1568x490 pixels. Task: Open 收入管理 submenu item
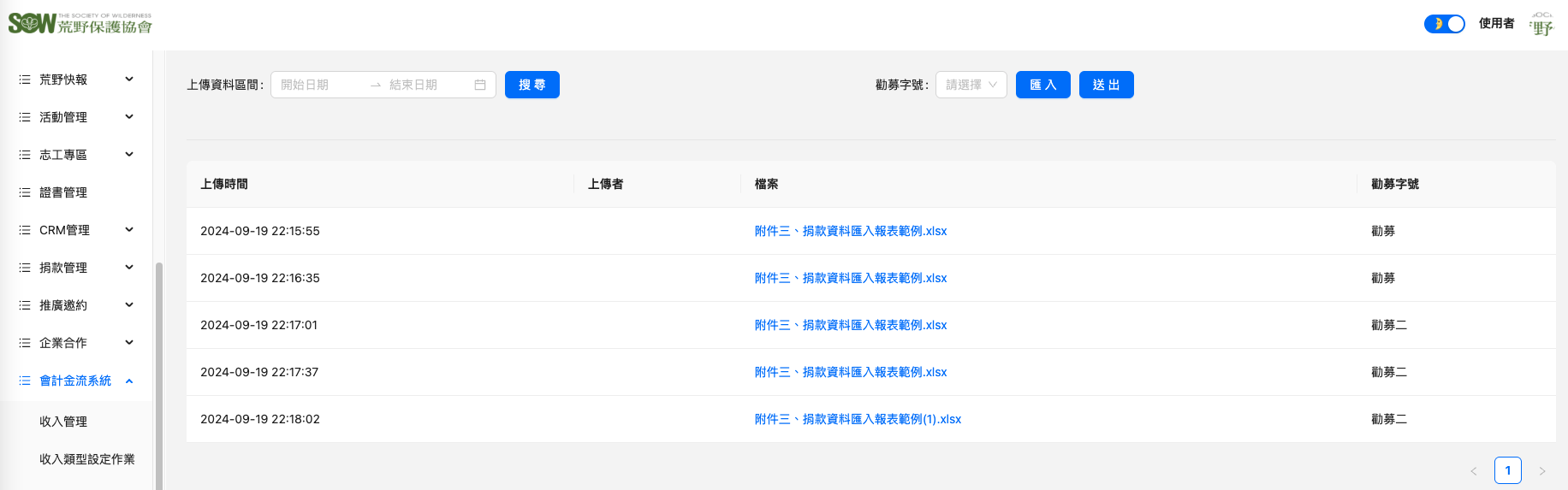(63, 422)
